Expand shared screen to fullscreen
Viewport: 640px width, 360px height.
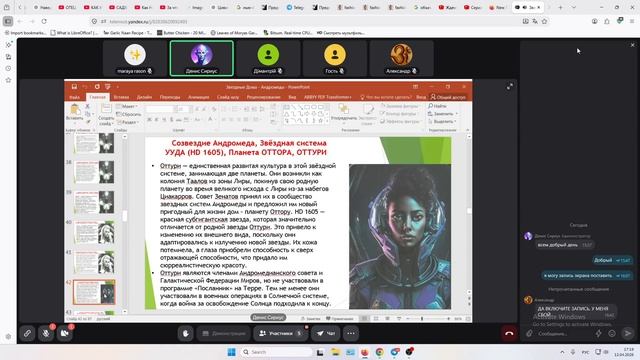(510, 87)
